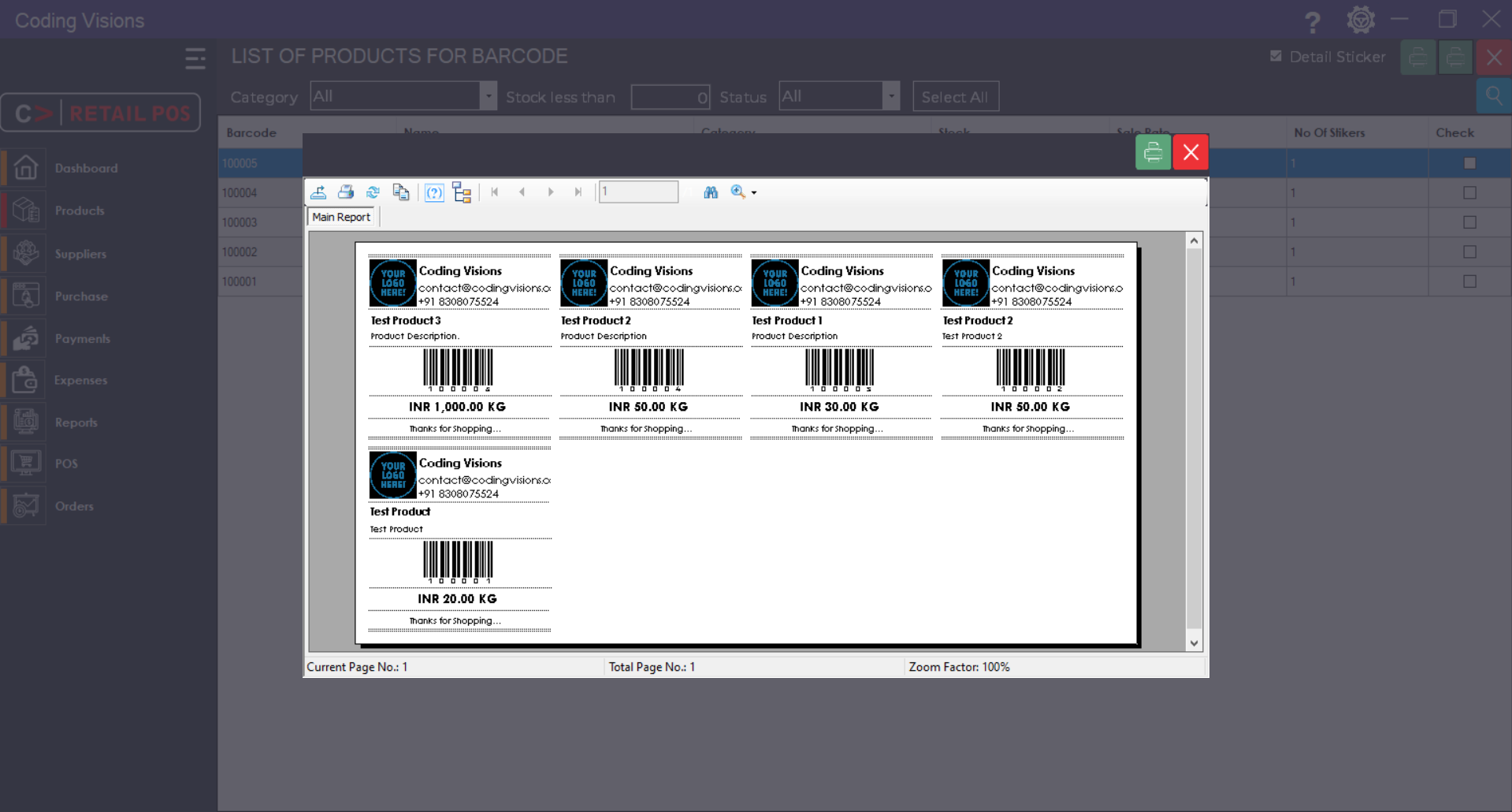This screenshot has width=1512, height=812.
Task: Click the Test Product 1 sticker preview
Action: pyautogui.click(x=841, y=347)
